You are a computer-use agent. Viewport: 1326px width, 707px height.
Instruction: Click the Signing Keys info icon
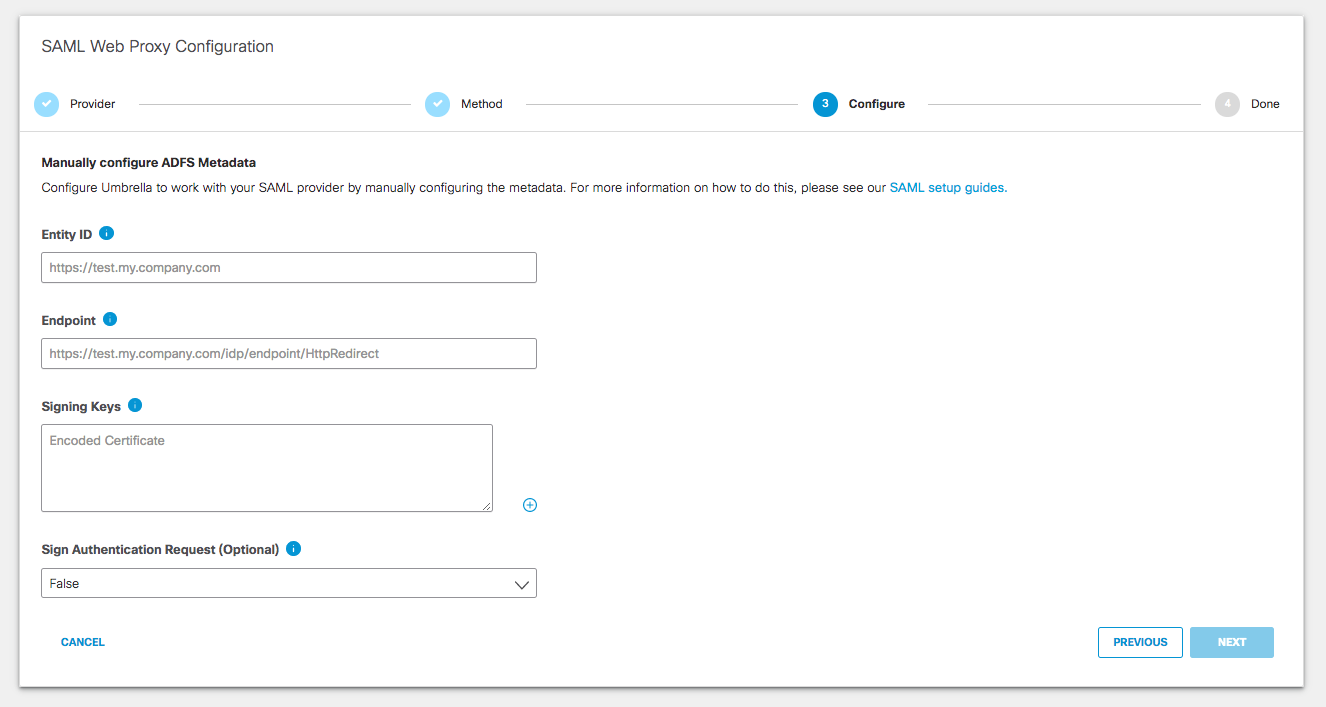[137, 406]
